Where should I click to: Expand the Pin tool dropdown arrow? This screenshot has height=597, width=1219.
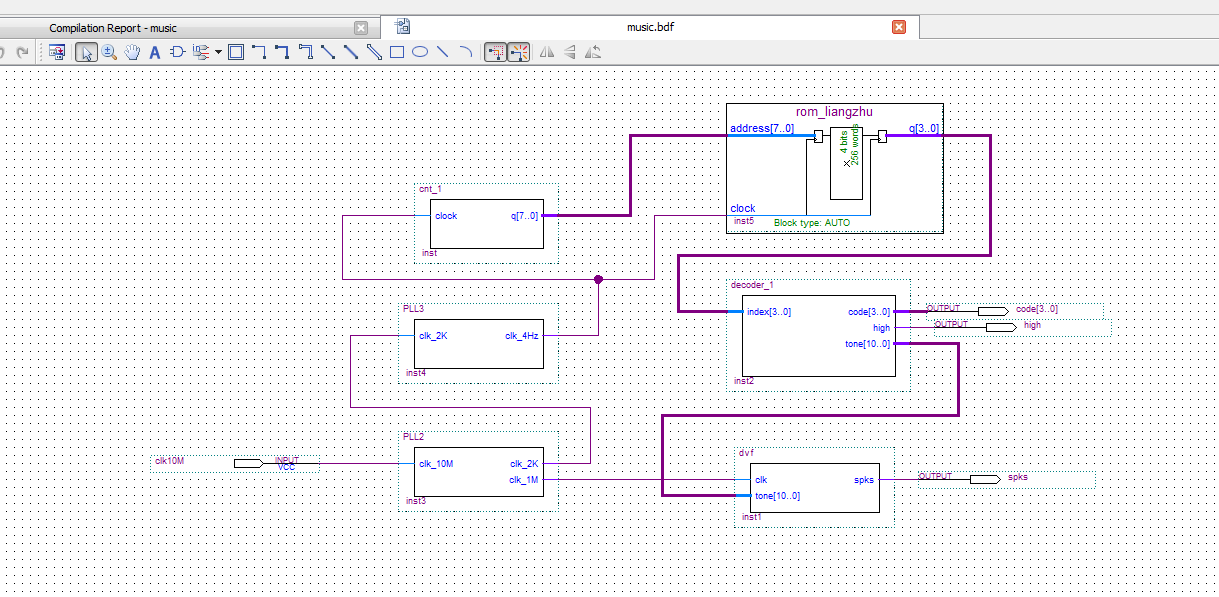218,52
